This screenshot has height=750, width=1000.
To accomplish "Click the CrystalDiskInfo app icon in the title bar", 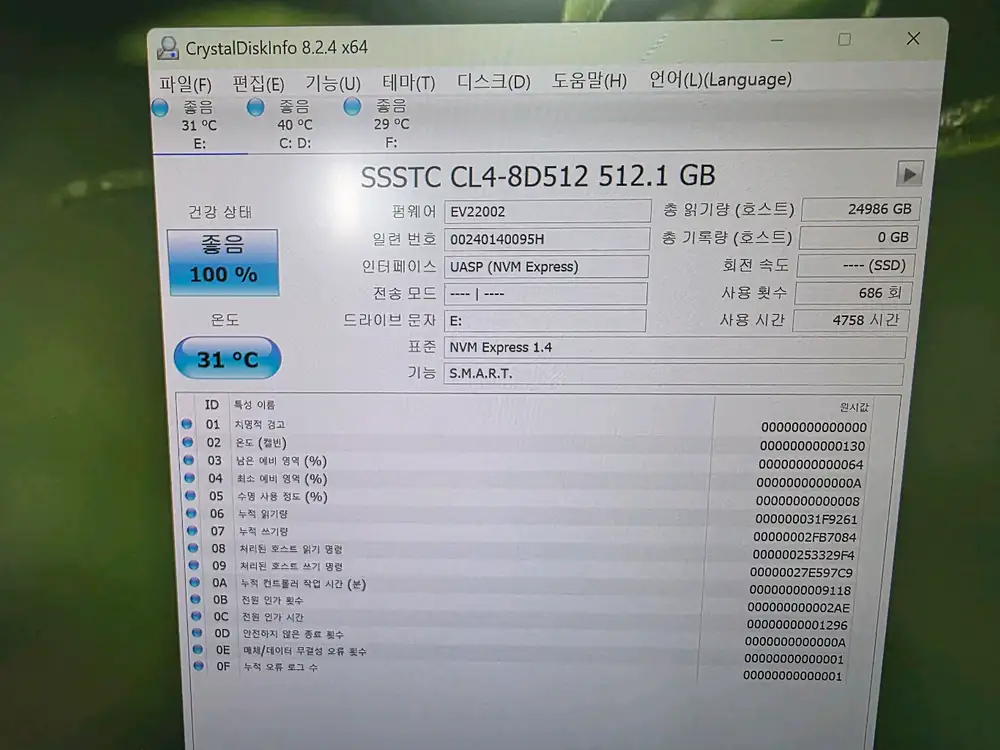I will (168, 48).
